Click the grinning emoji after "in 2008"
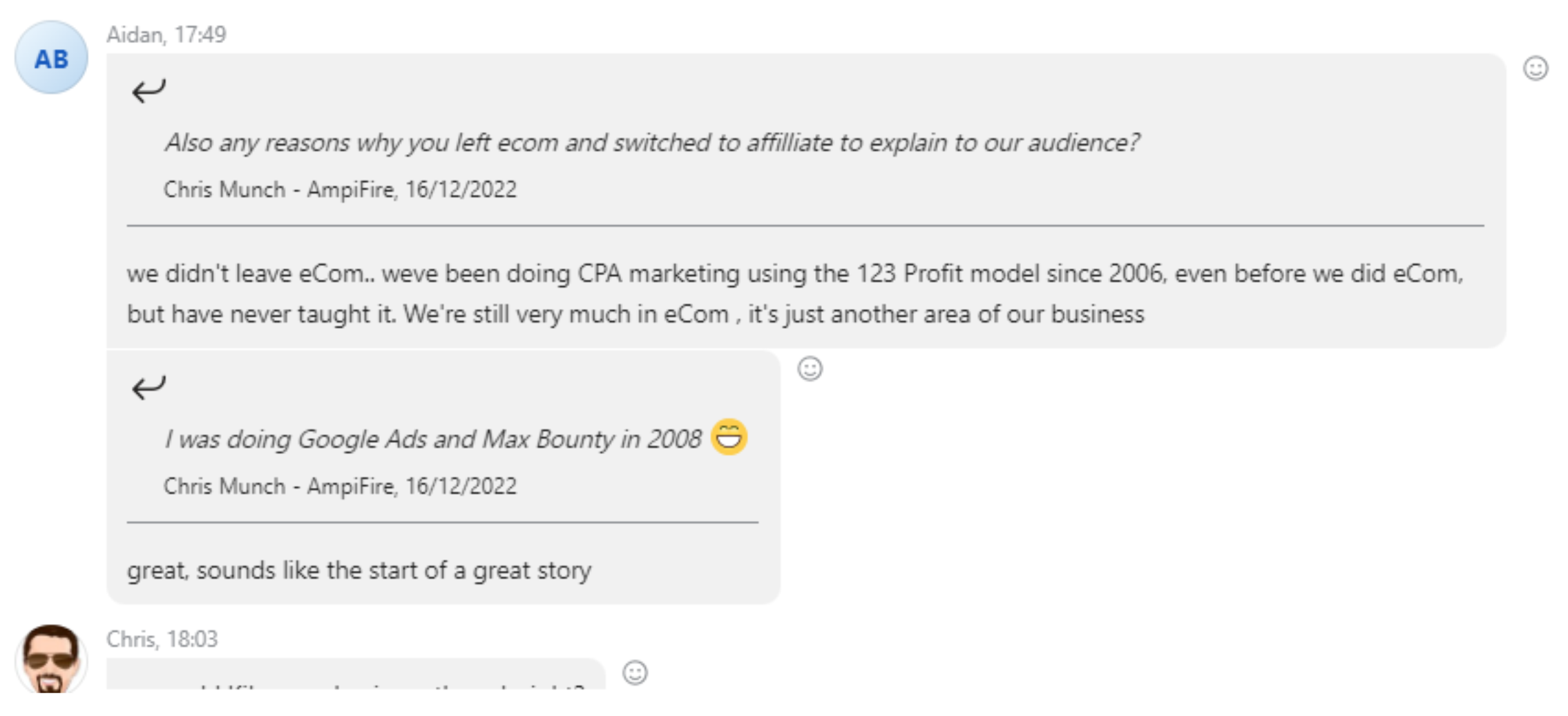The height and width of the screenshot is (716, 1568). 729,437
